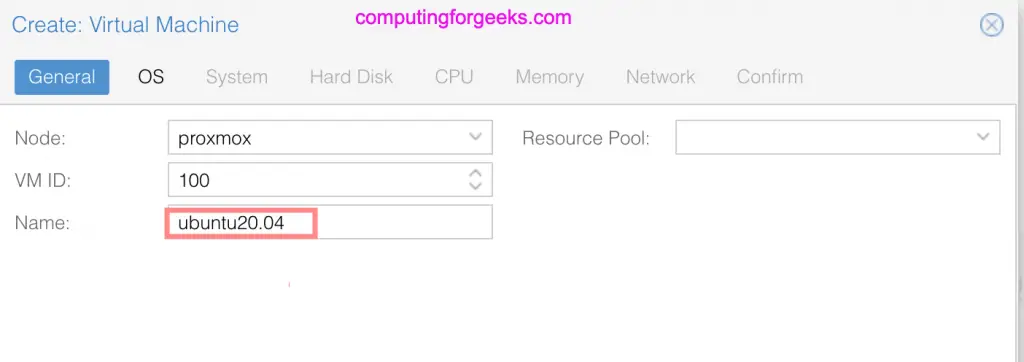Click the Create: Virtual Machine title

(x=125, y=25)
